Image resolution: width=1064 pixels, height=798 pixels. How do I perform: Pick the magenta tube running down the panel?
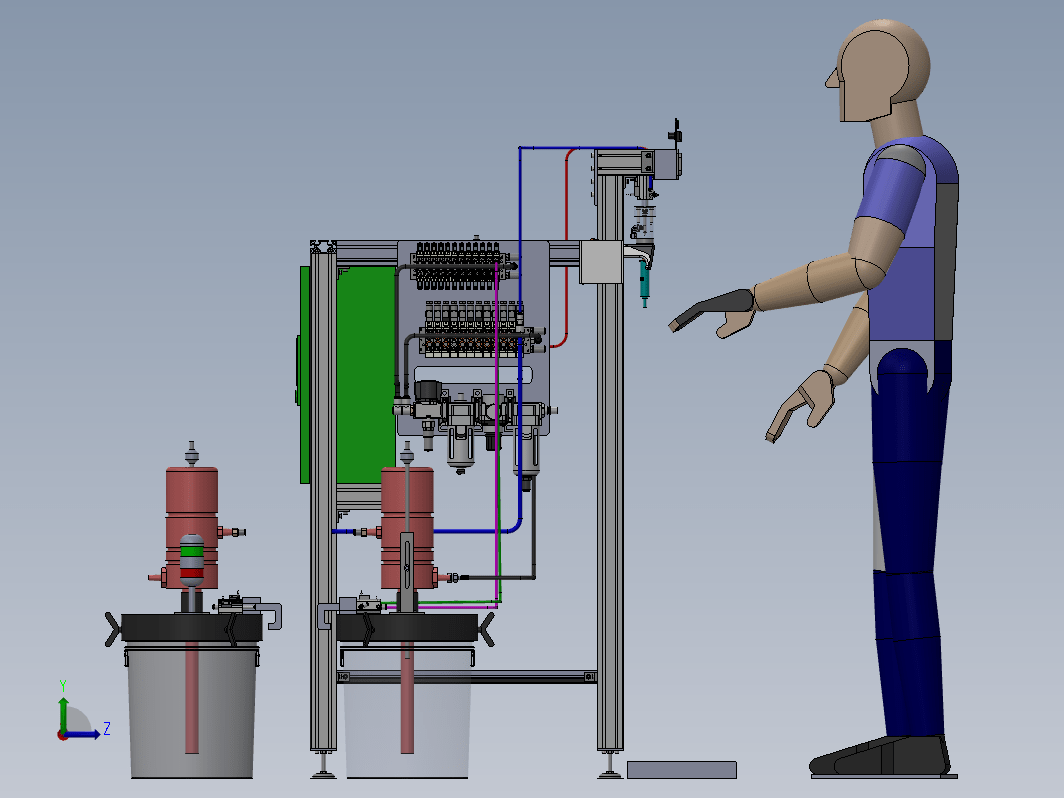click(497, 434)
